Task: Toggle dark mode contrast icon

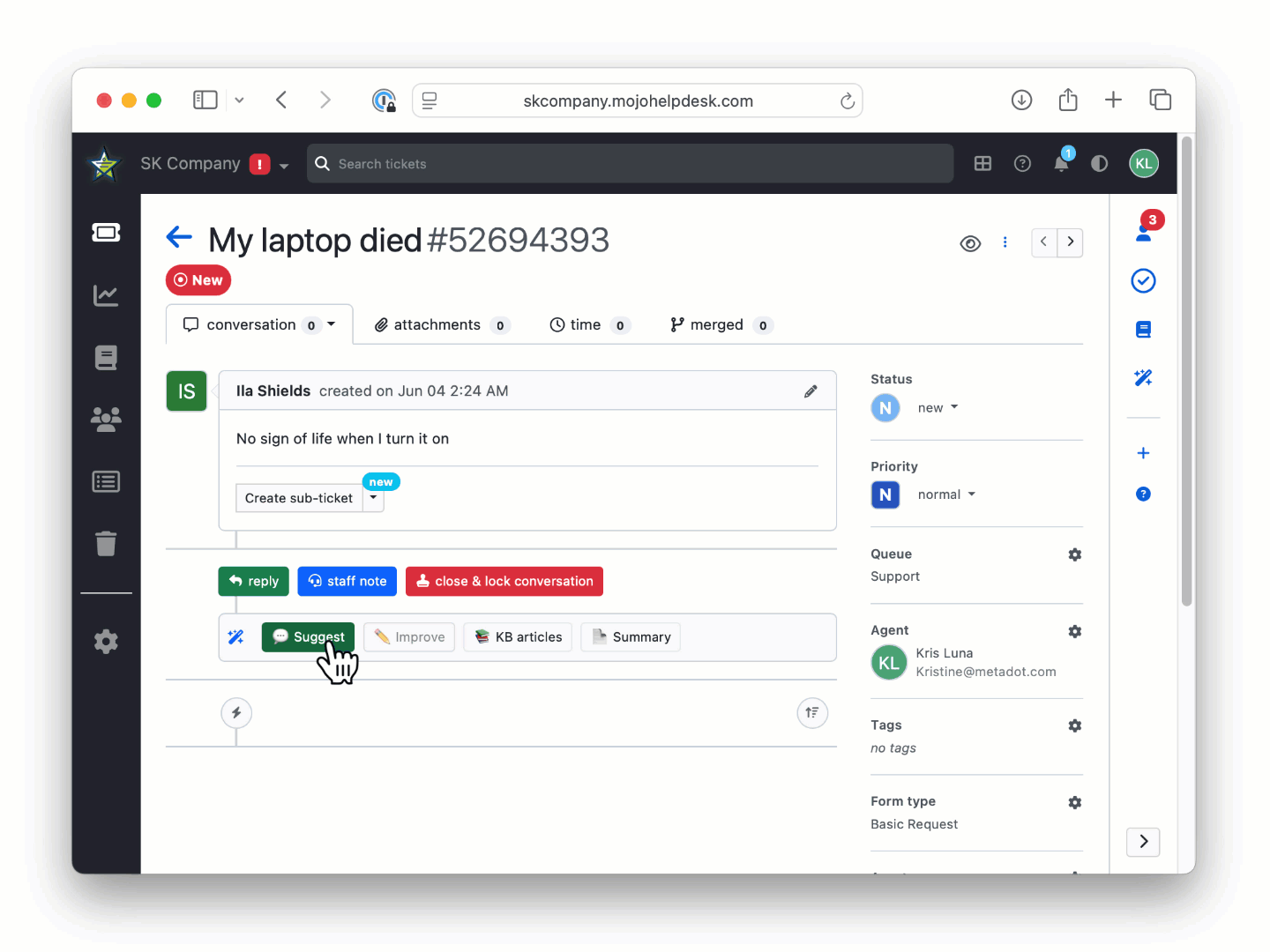Action: [x=1099, y=164]
